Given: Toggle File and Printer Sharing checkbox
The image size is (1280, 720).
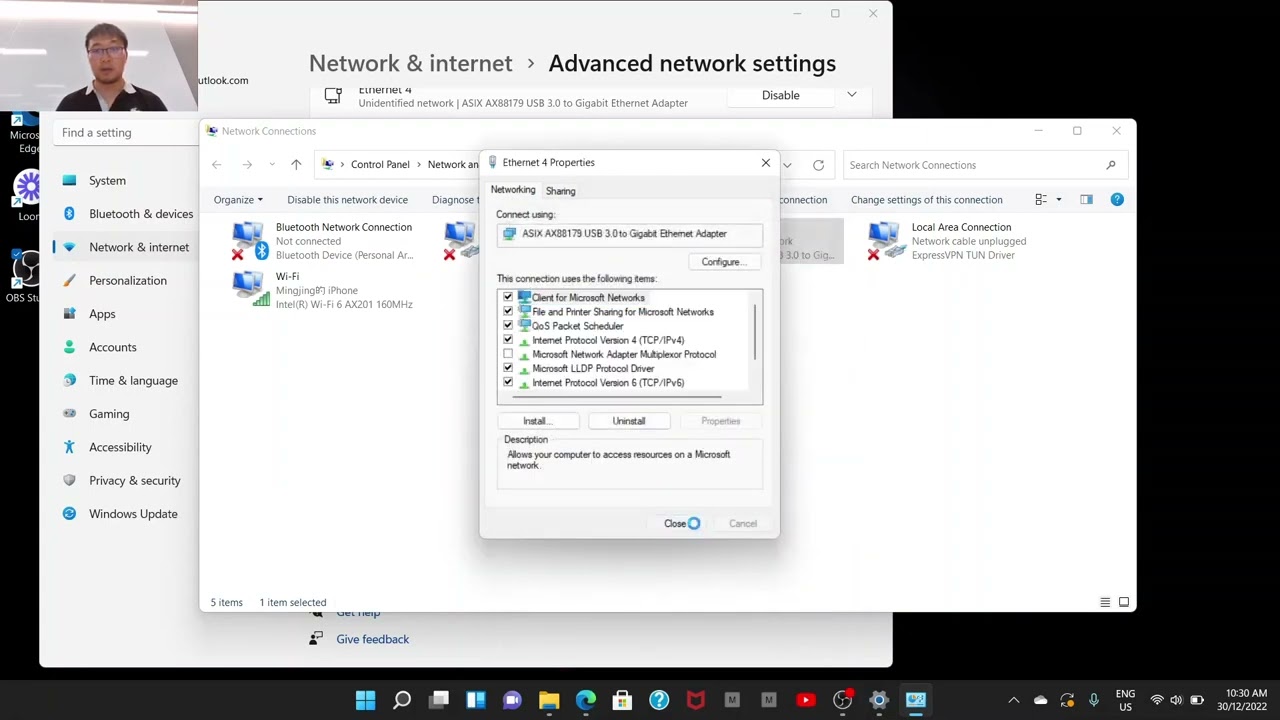Looking at the screenshot, I should [508, 311].
